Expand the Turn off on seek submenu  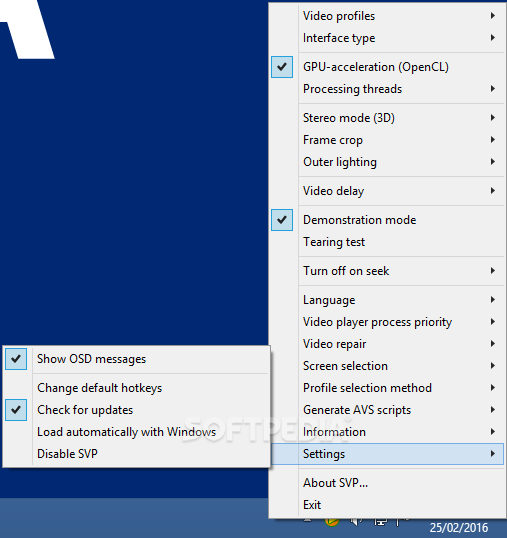pyautogui.click(x=387, y=271)
